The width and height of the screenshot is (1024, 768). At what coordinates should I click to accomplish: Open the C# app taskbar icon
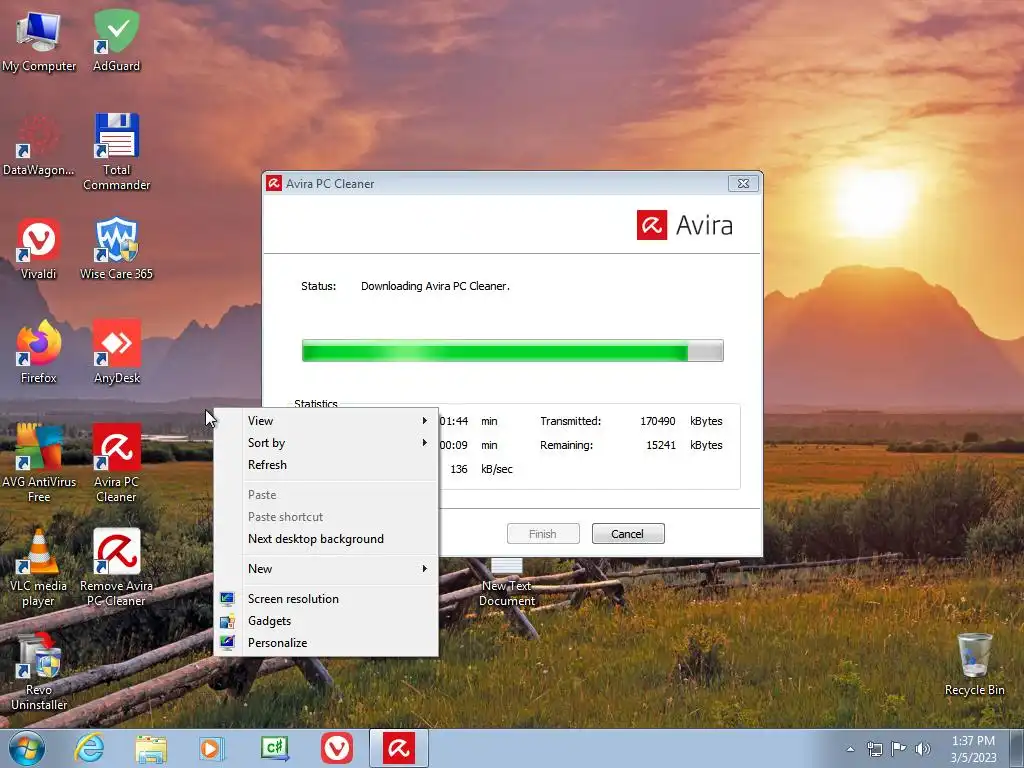274,748
